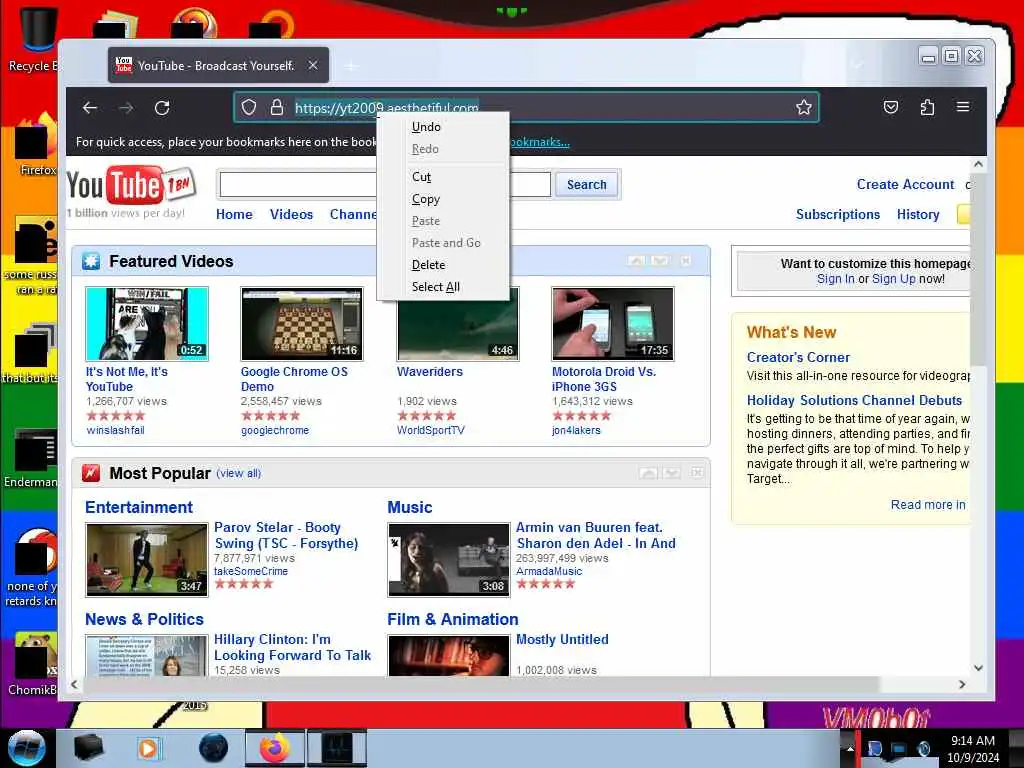This screenshot has height=768, width=1024.
Task: Open the Film & Animation category heading
Action: pos(453,619)
